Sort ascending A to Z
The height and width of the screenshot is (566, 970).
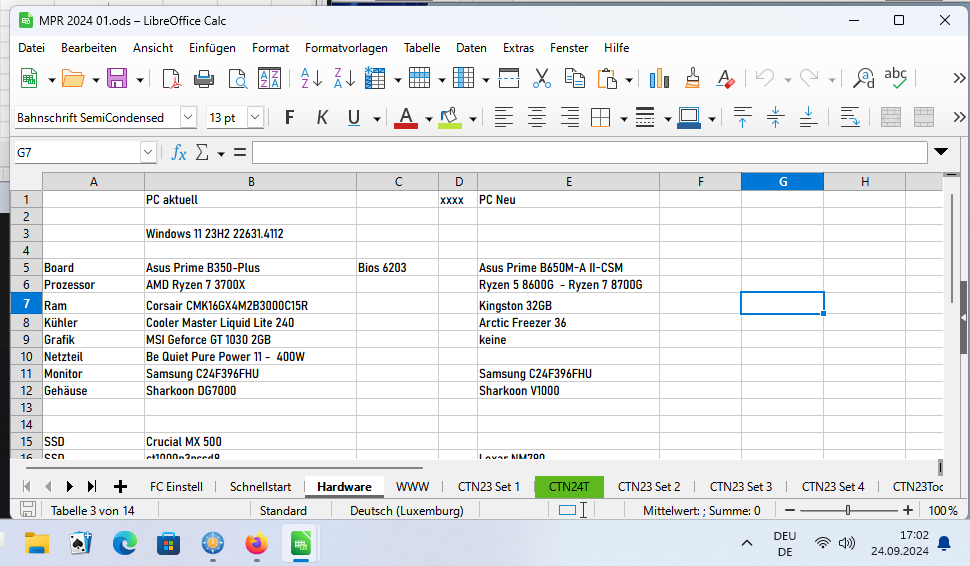click(311, 79)
